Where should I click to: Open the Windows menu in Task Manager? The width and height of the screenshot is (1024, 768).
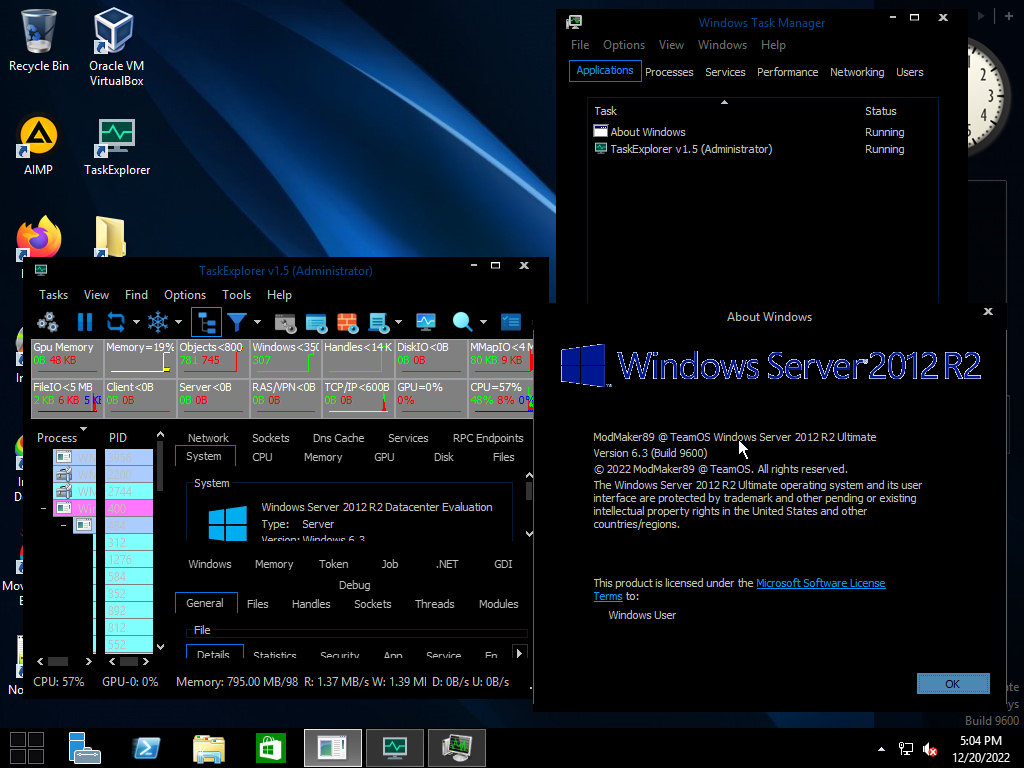pyautogui.click(x=722, y=45)
